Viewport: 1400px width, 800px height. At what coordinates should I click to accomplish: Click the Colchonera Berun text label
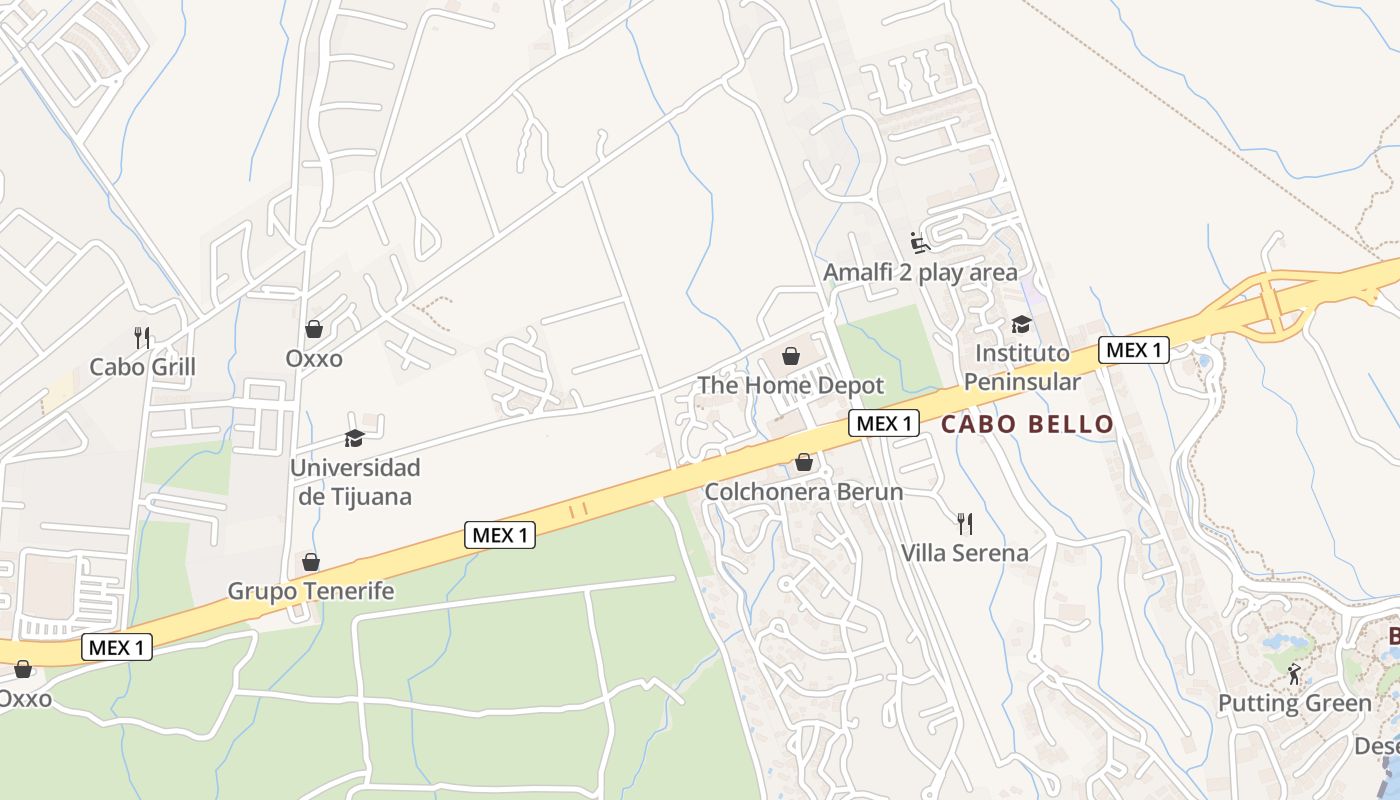pyautogui.click(x=804, y=492)
